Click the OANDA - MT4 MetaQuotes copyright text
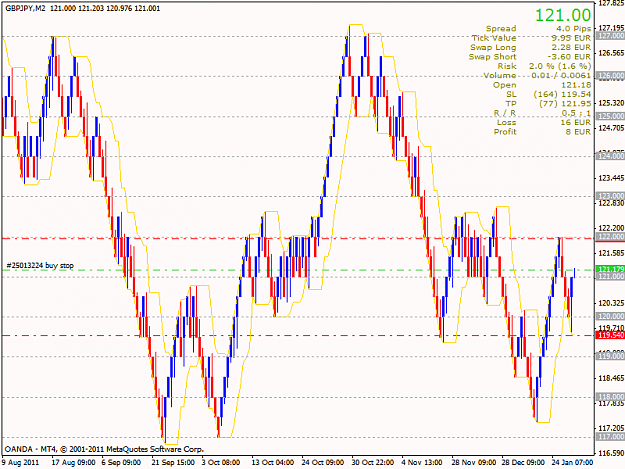625x469 pixels. 104,449
